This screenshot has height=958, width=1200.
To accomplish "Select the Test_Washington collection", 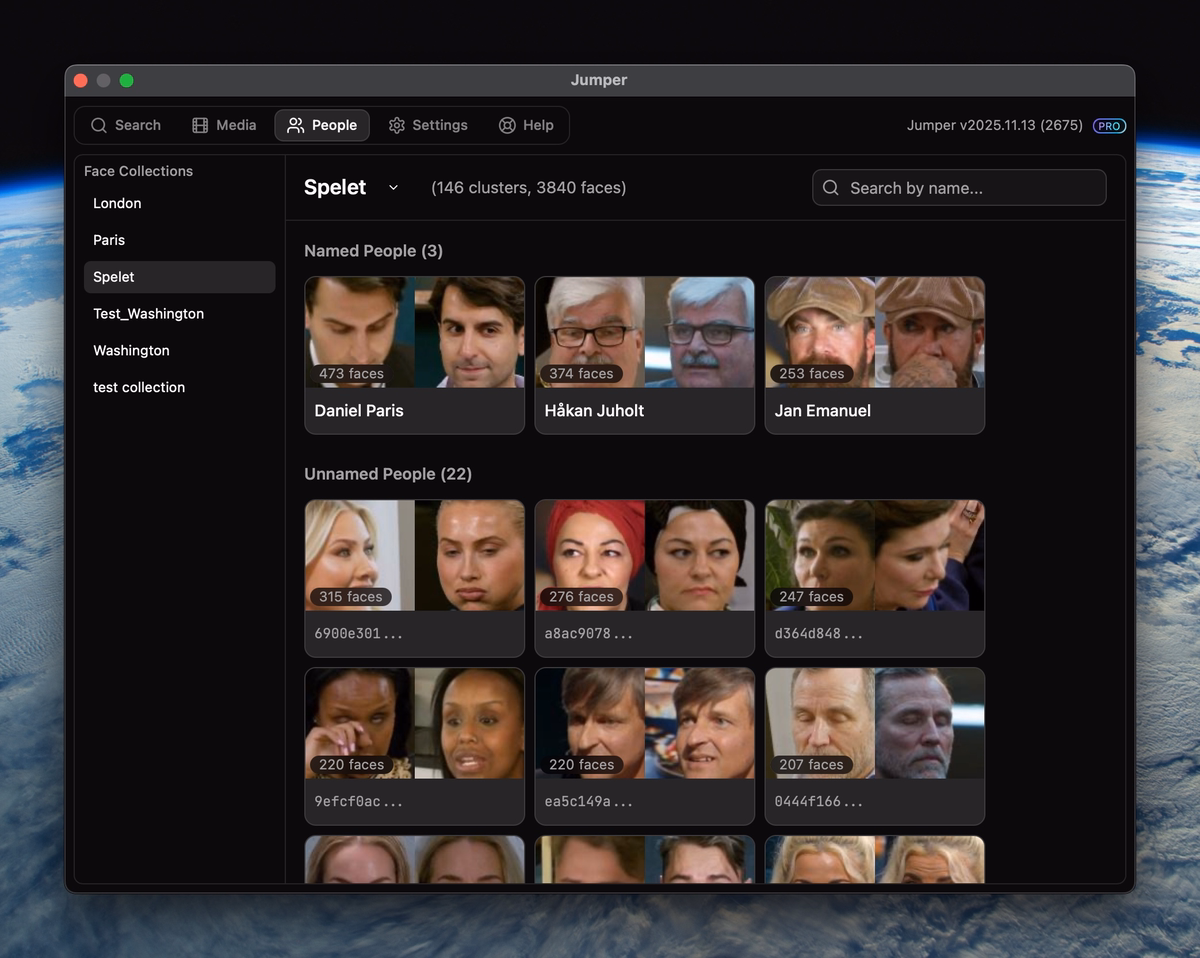I will pyautogui.click(x=148, y=313).
